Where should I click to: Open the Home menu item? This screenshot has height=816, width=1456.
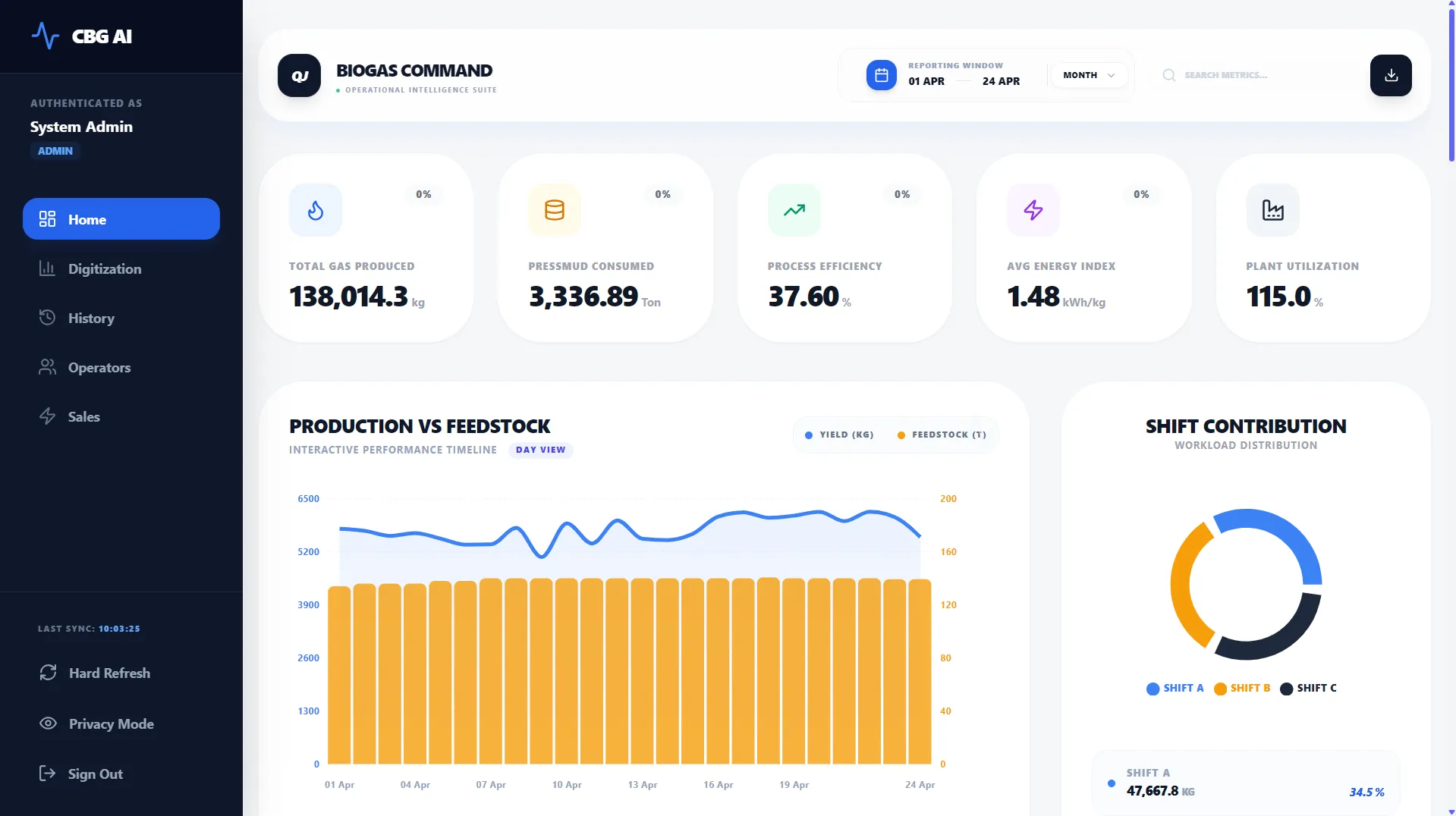pyautogui.click(x=121, y=219)
